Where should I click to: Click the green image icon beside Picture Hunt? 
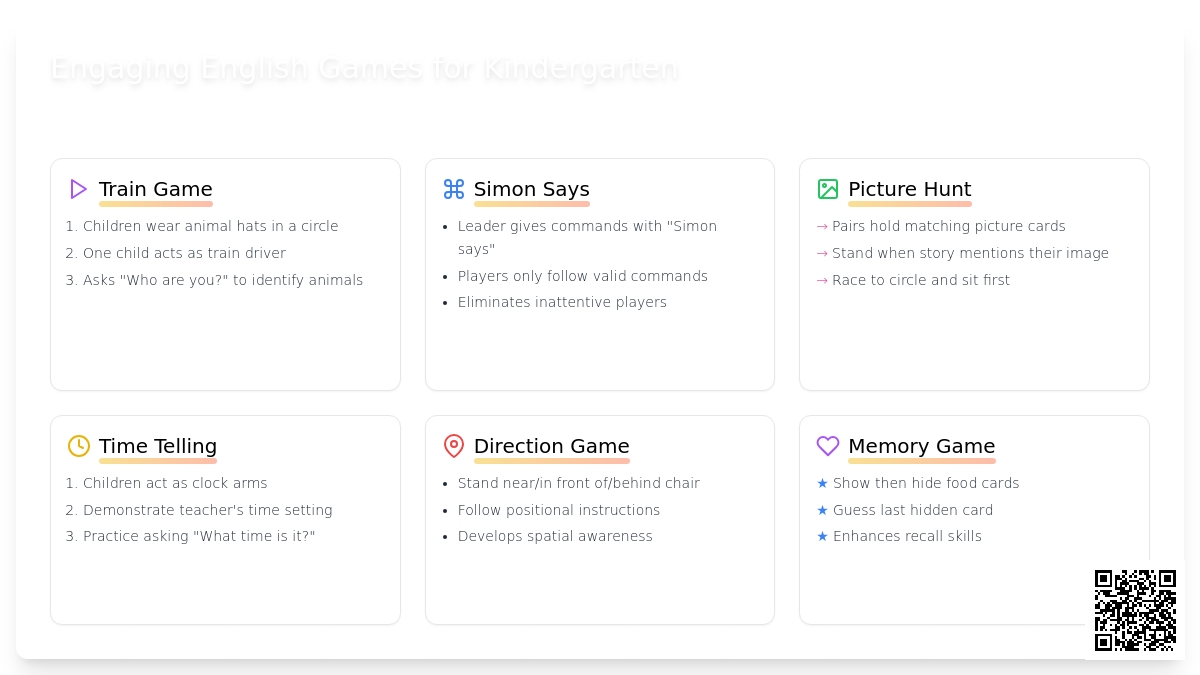pyautogui.click(x=828, y=189)
